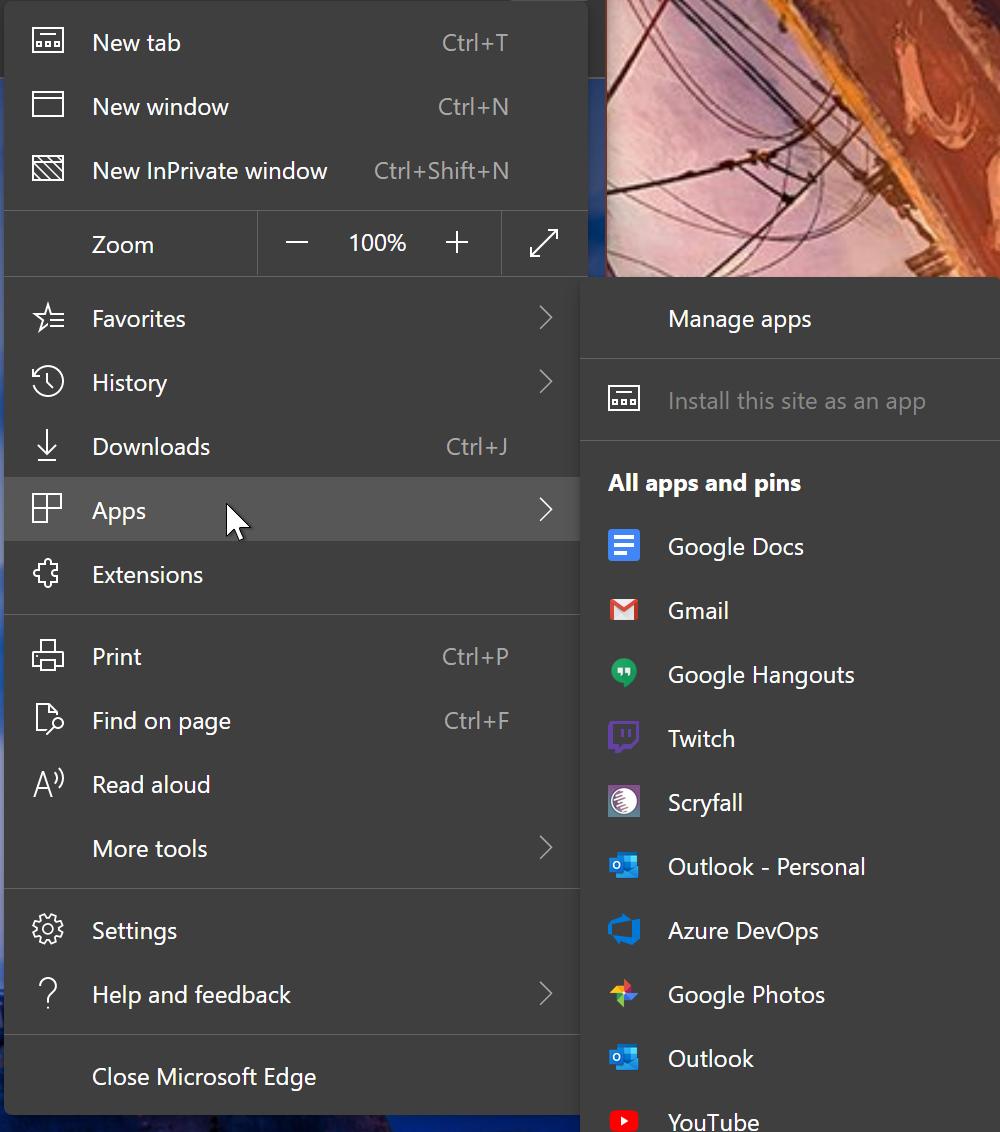Start Read aloud from the menu
The image size is (1000, 1132).
[x=292, y=784]
